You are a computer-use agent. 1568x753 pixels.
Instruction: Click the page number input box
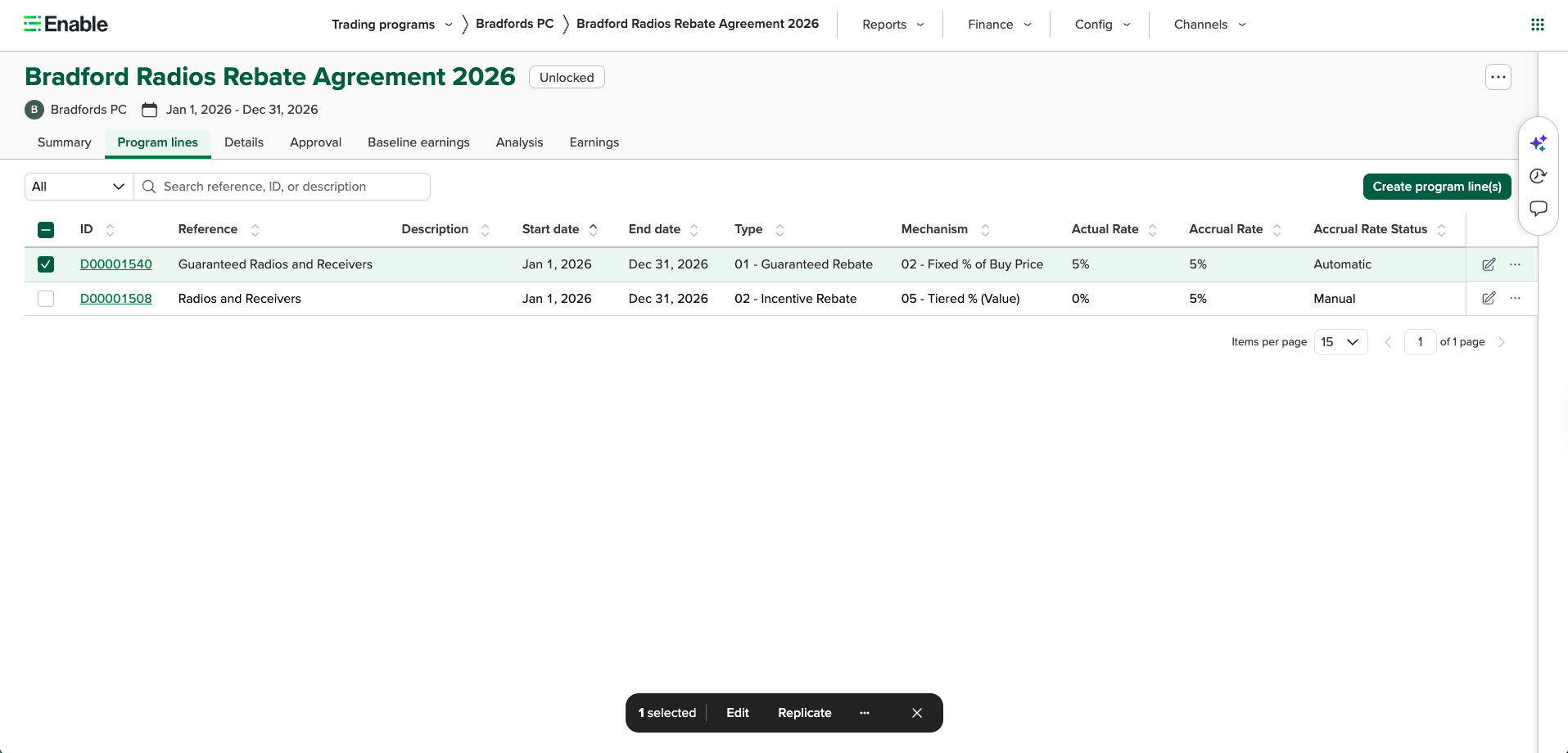(1420, 342)
